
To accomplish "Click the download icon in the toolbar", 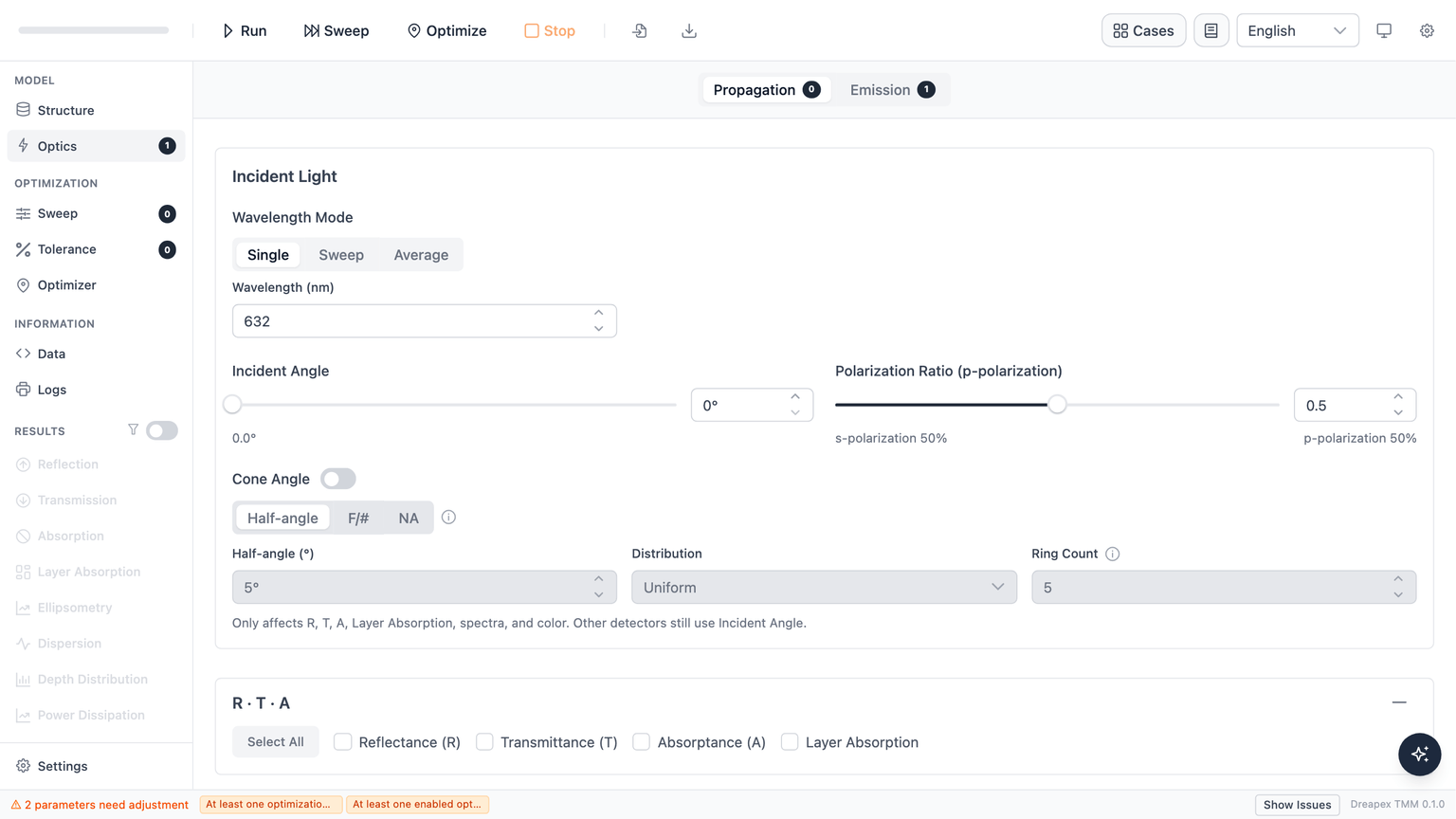I will point(689,30).
